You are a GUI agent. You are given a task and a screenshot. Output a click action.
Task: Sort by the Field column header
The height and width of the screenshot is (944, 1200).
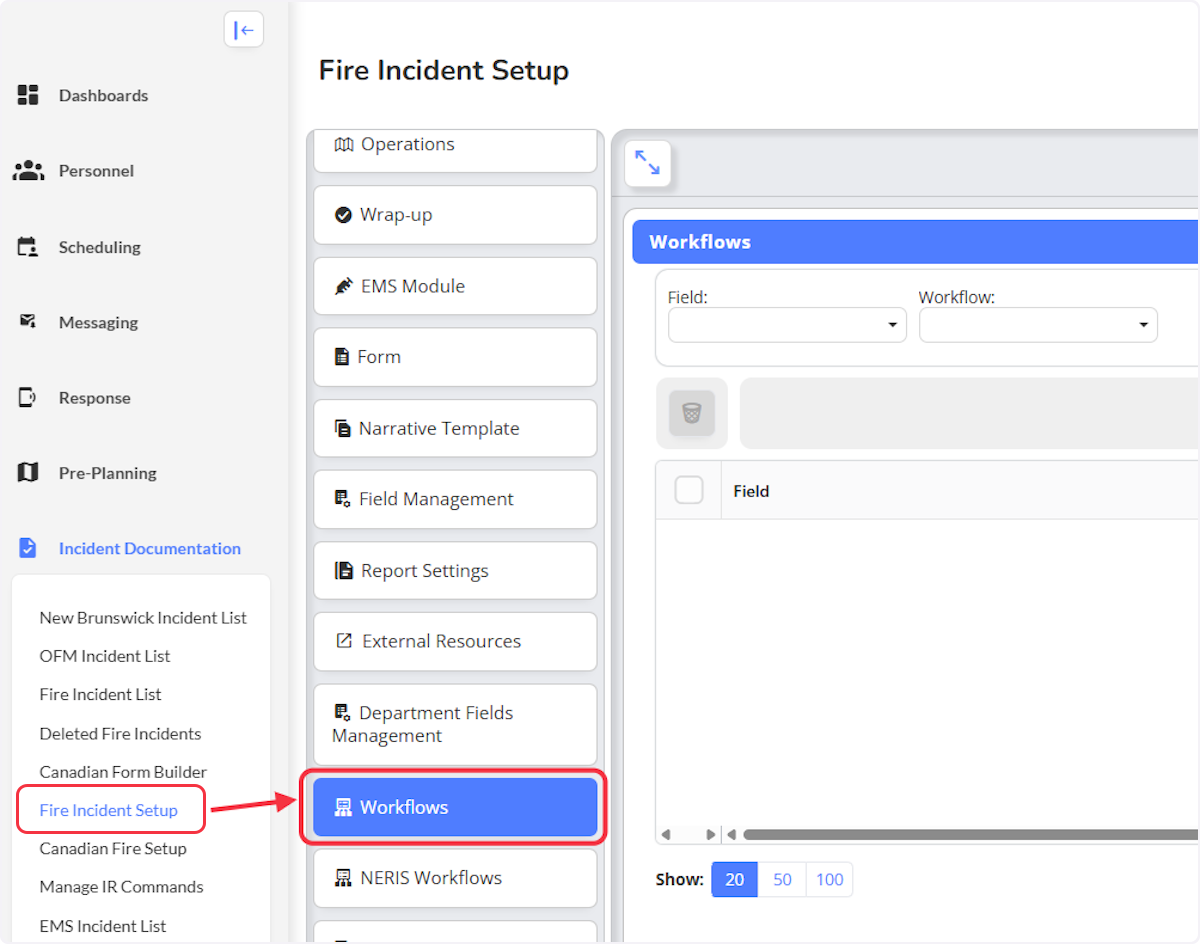[751, 491]
